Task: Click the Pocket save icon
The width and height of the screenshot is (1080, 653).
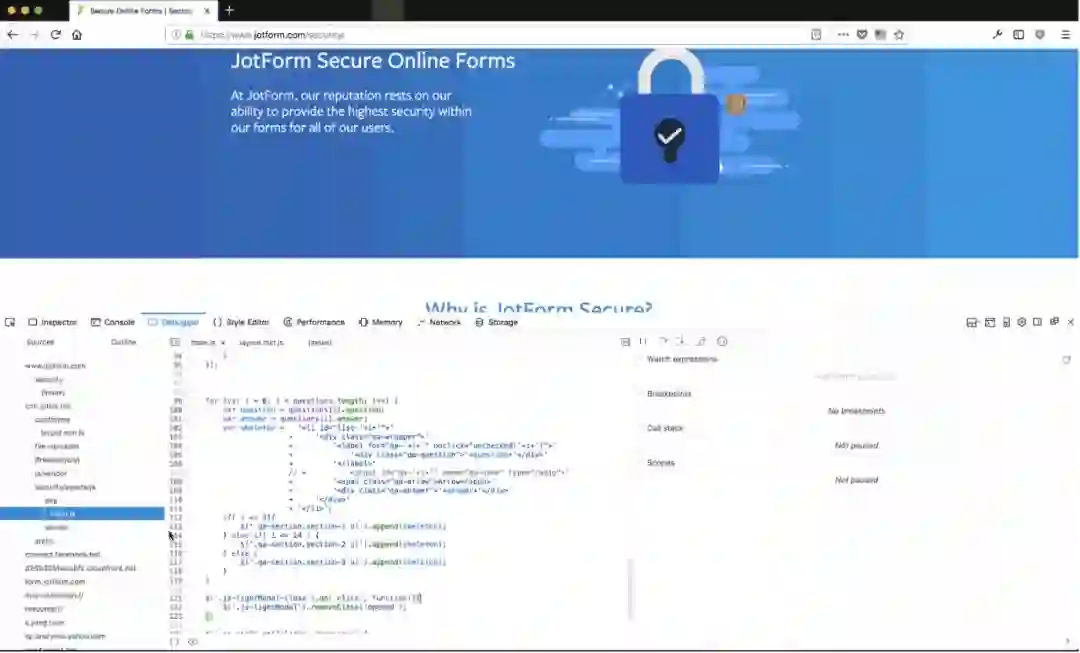Action: point(862,34)
